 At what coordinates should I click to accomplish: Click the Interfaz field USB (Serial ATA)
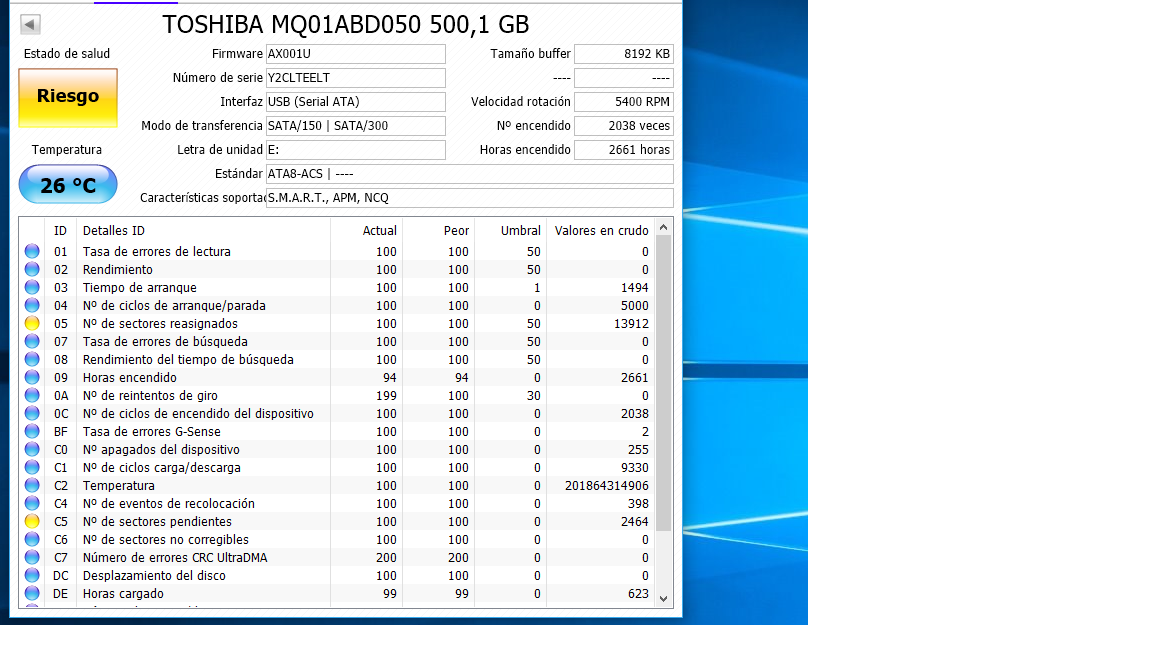[356, 102]
